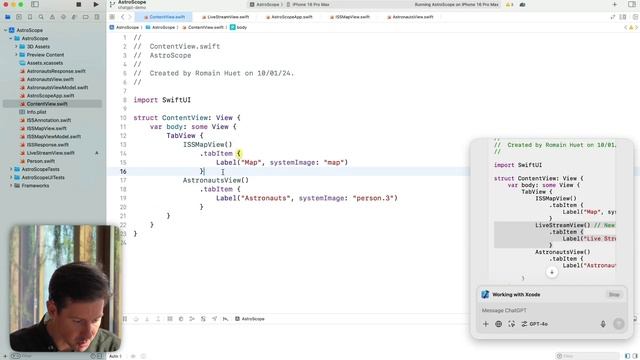Toggle ChatGPT web search globe icon
This screenshot has width=640, height=360.
498,324
